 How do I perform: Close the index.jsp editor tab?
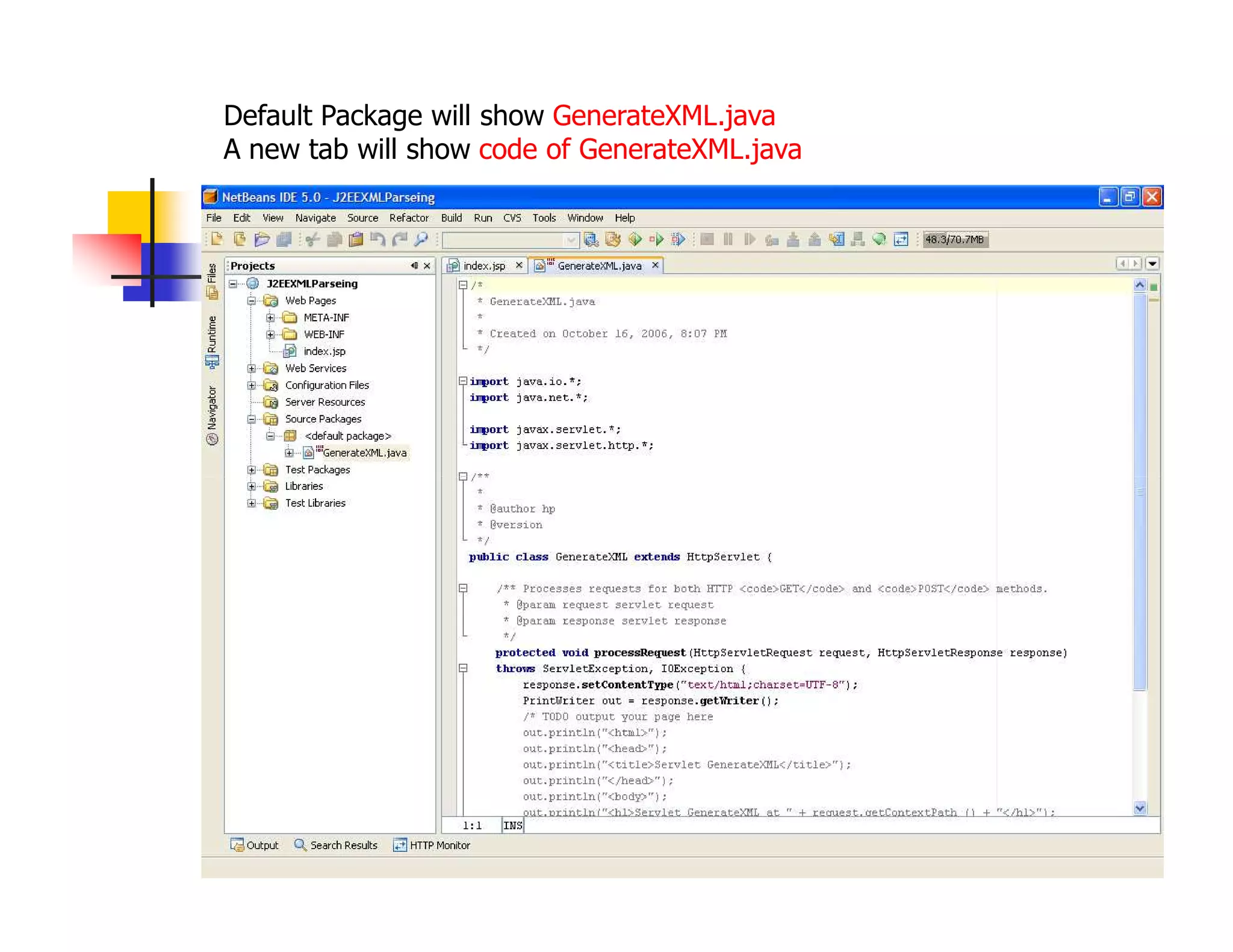(x=519, y=265)
